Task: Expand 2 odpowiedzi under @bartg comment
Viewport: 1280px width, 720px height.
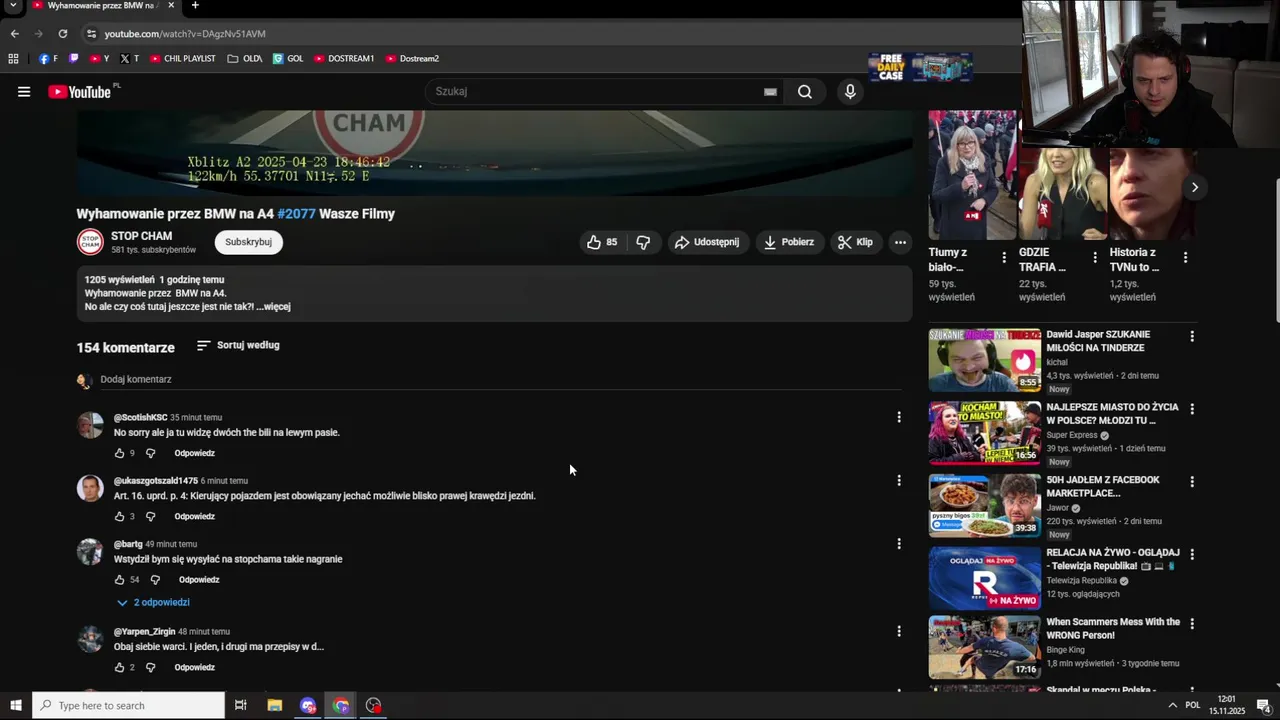Action: 153,602
